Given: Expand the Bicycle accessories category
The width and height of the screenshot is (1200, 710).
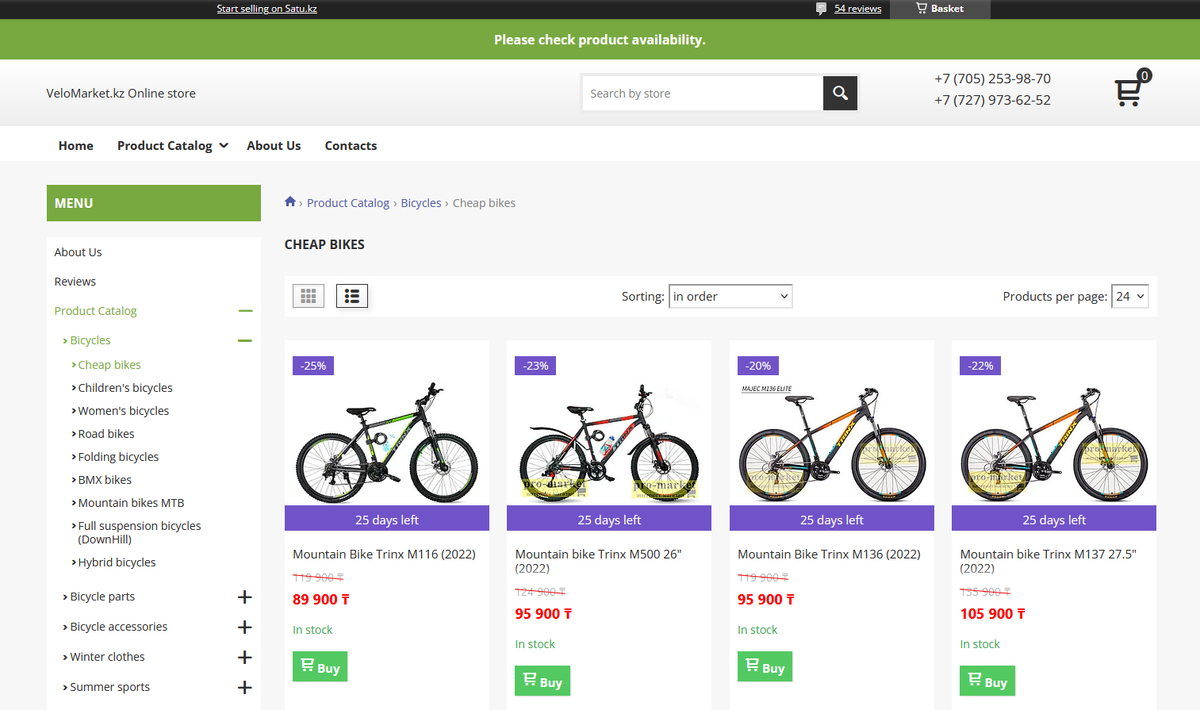Looking at the screenshot, I should pyautogui.click(x=245, y=627).
